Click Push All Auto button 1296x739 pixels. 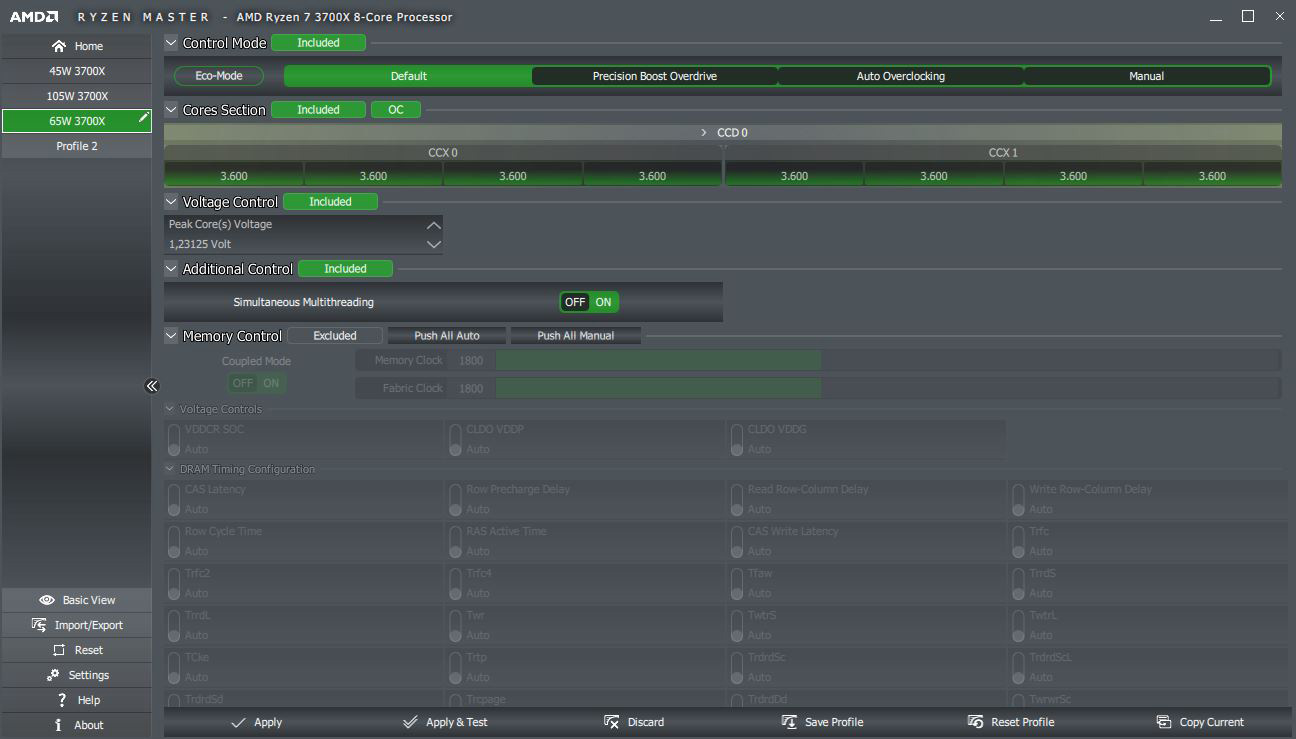[x=447, y=336]
